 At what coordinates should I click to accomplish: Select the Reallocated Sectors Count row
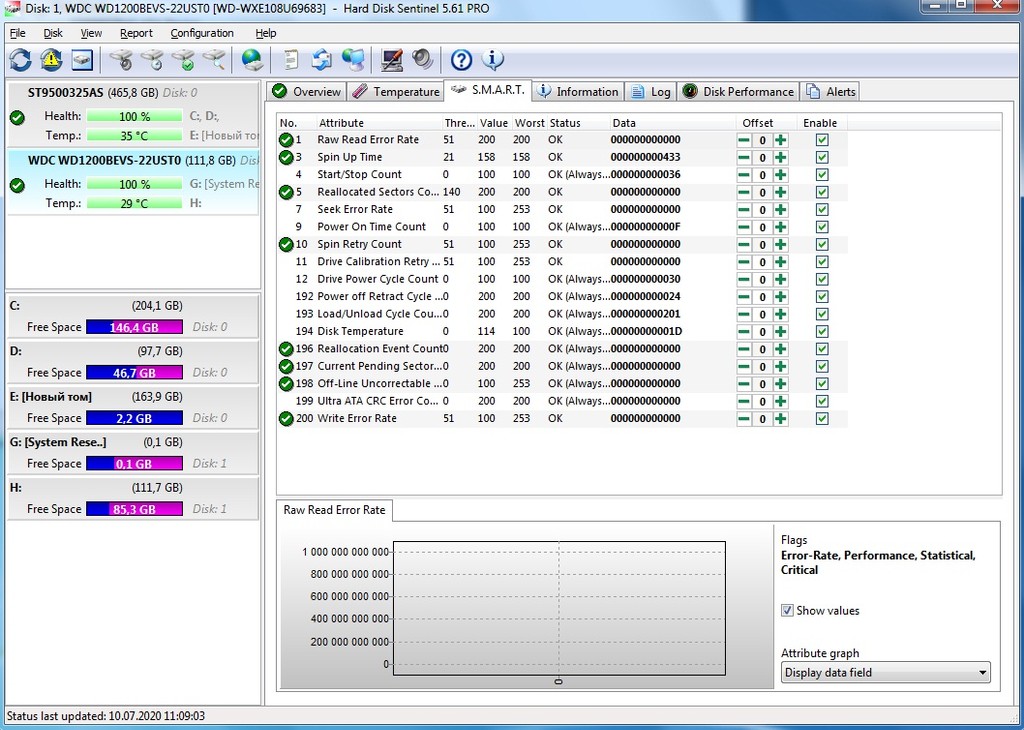(x=378, y=192)
